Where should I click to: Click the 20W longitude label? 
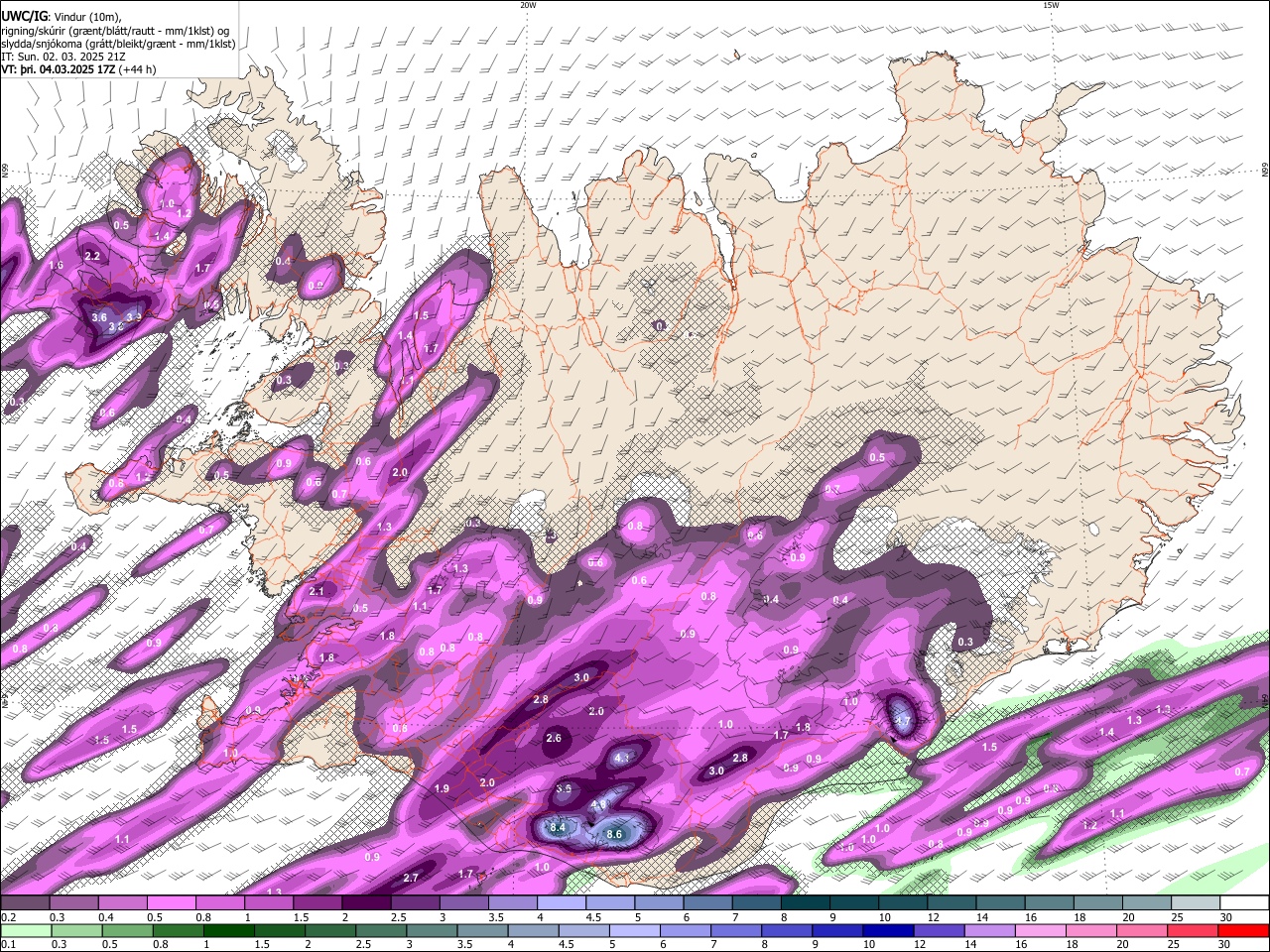click(528, 5)
